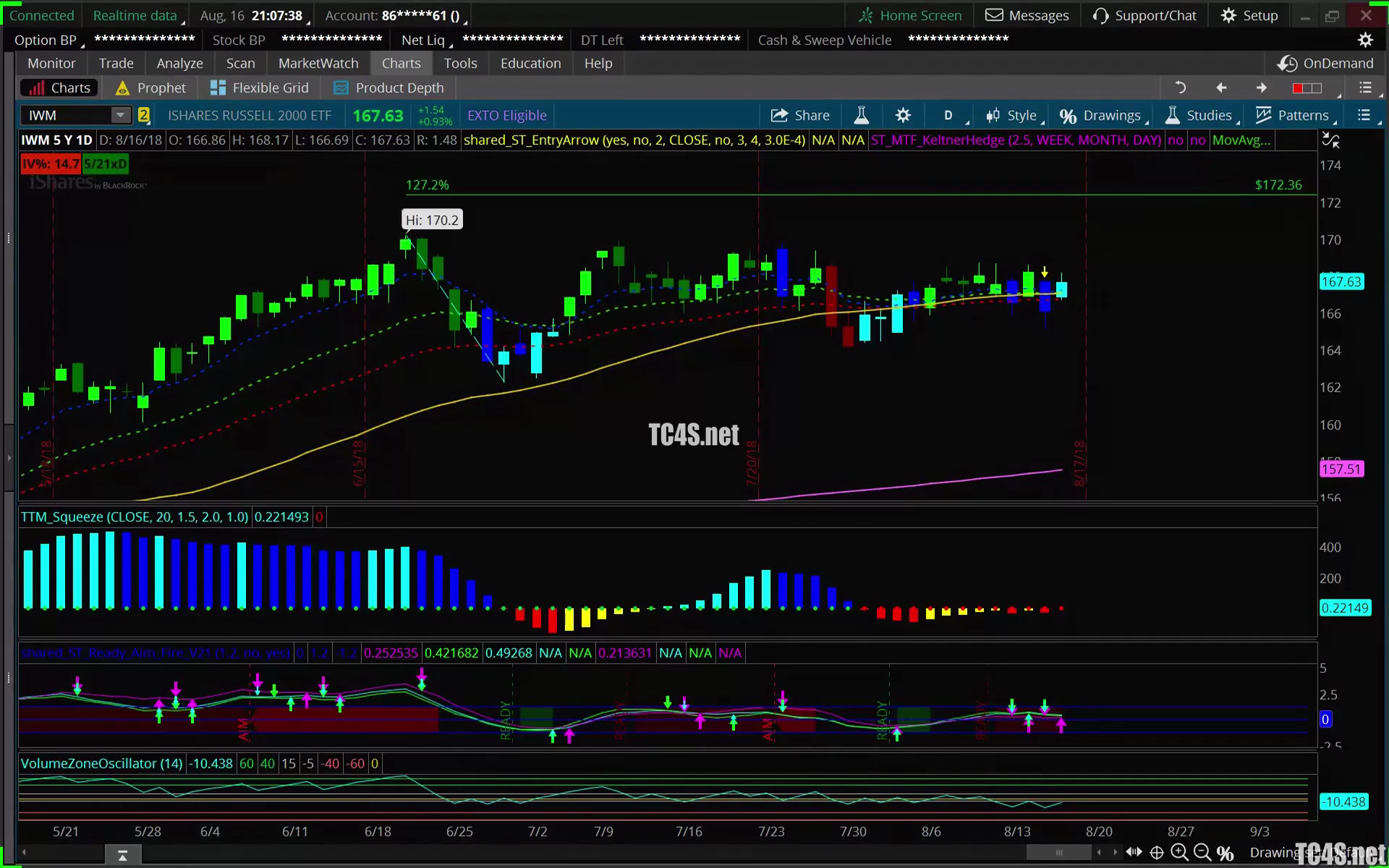Open account balances gear settings icon
The height and width of the screenshot is (868, 1389).
[x=1365, y=40]
